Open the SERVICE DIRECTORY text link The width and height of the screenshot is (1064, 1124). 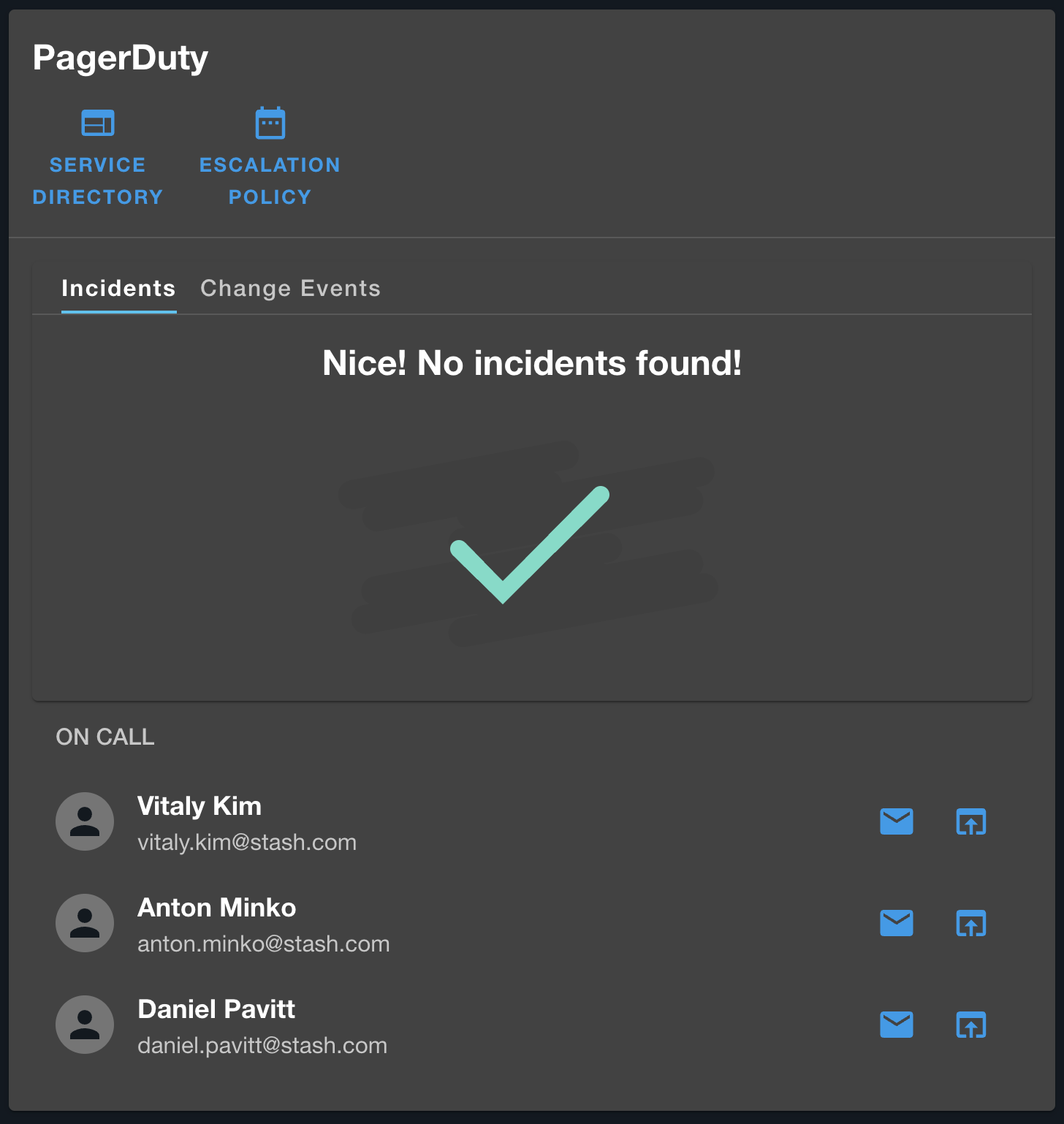(x=98, y=181)
